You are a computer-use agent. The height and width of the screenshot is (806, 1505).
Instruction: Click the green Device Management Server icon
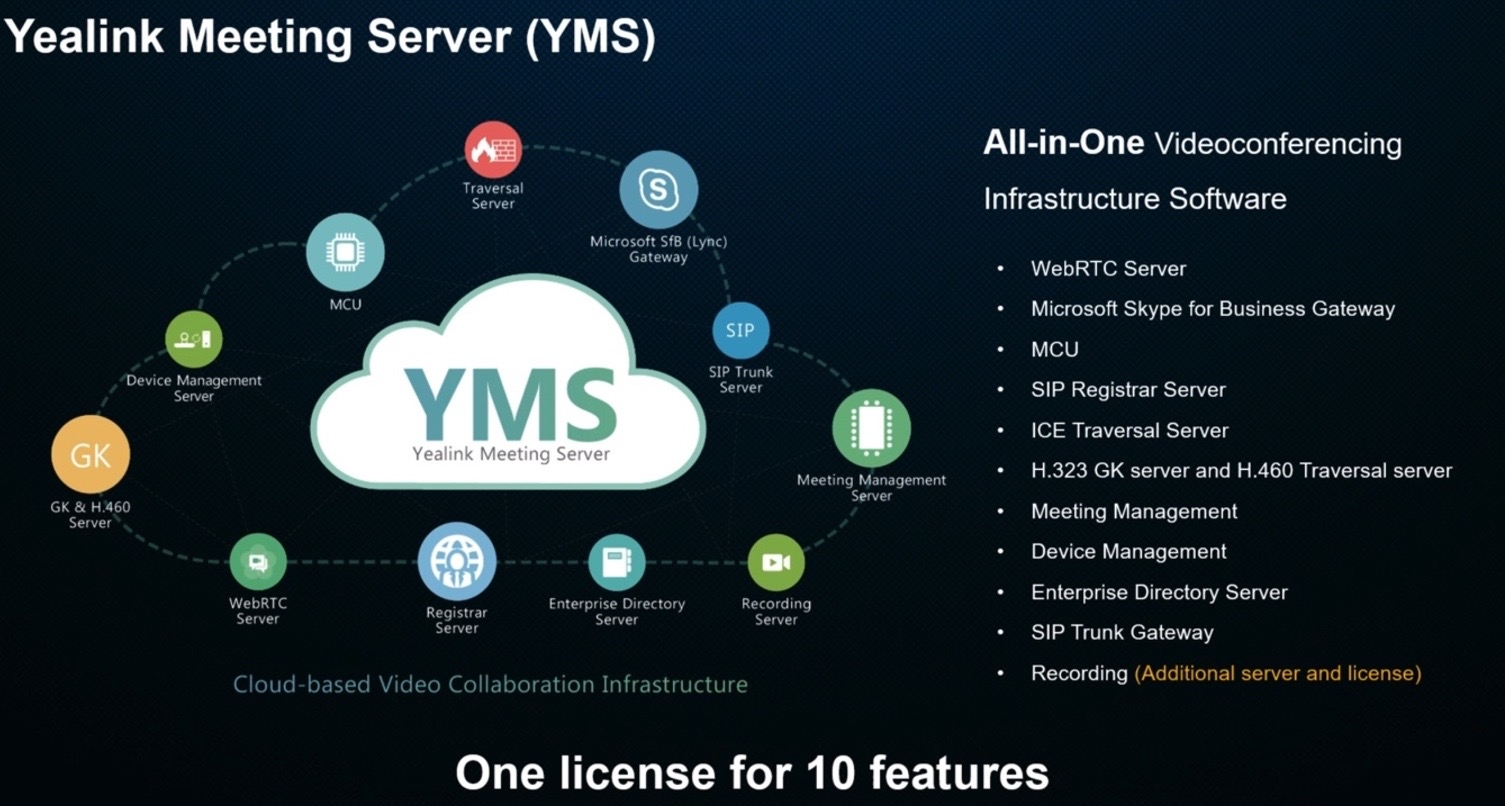[193, 339]
